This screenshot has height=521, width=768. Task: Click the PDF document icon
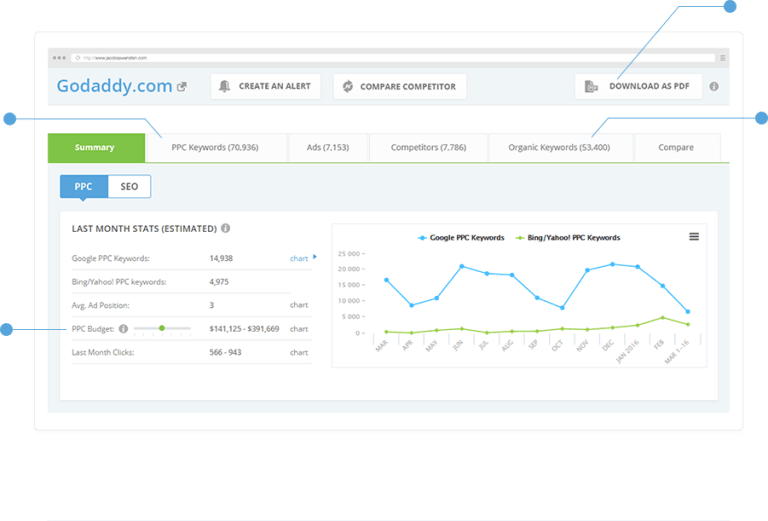(x=591, y=87)
